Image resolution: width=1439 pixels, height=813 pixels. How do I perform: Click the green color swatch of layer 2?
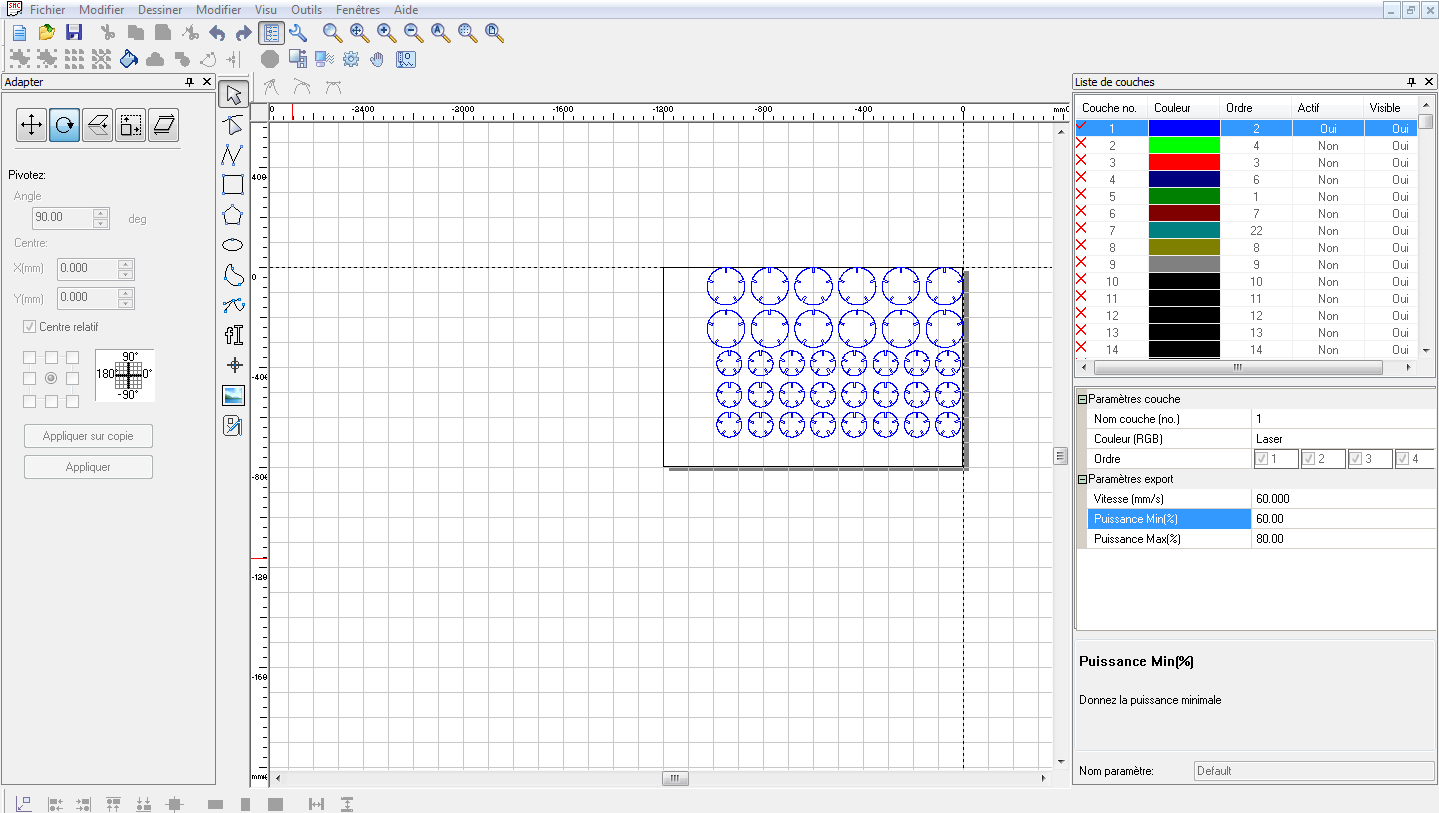coord(1184,145)
